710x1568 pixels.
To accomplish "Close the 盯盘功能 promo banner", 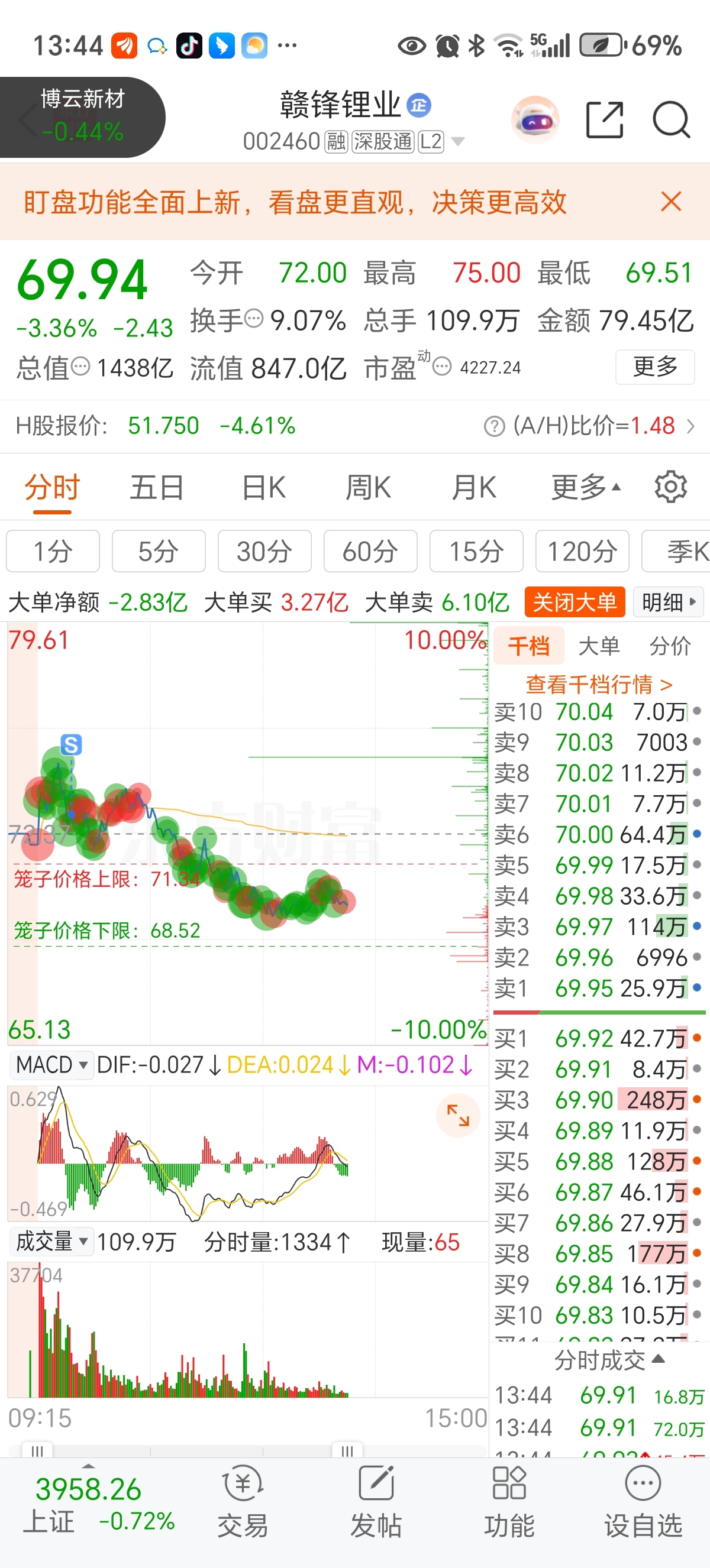I will coord(671,202).
